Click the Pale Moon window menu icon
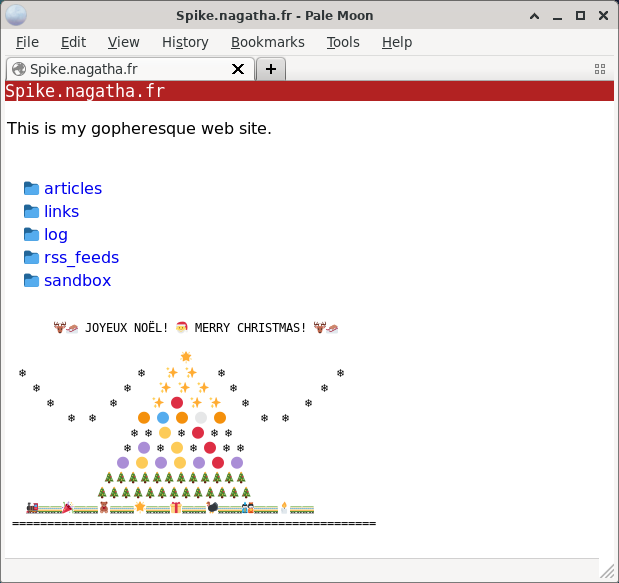The height and width of the screenshot is (583, 619). point(16,15)
